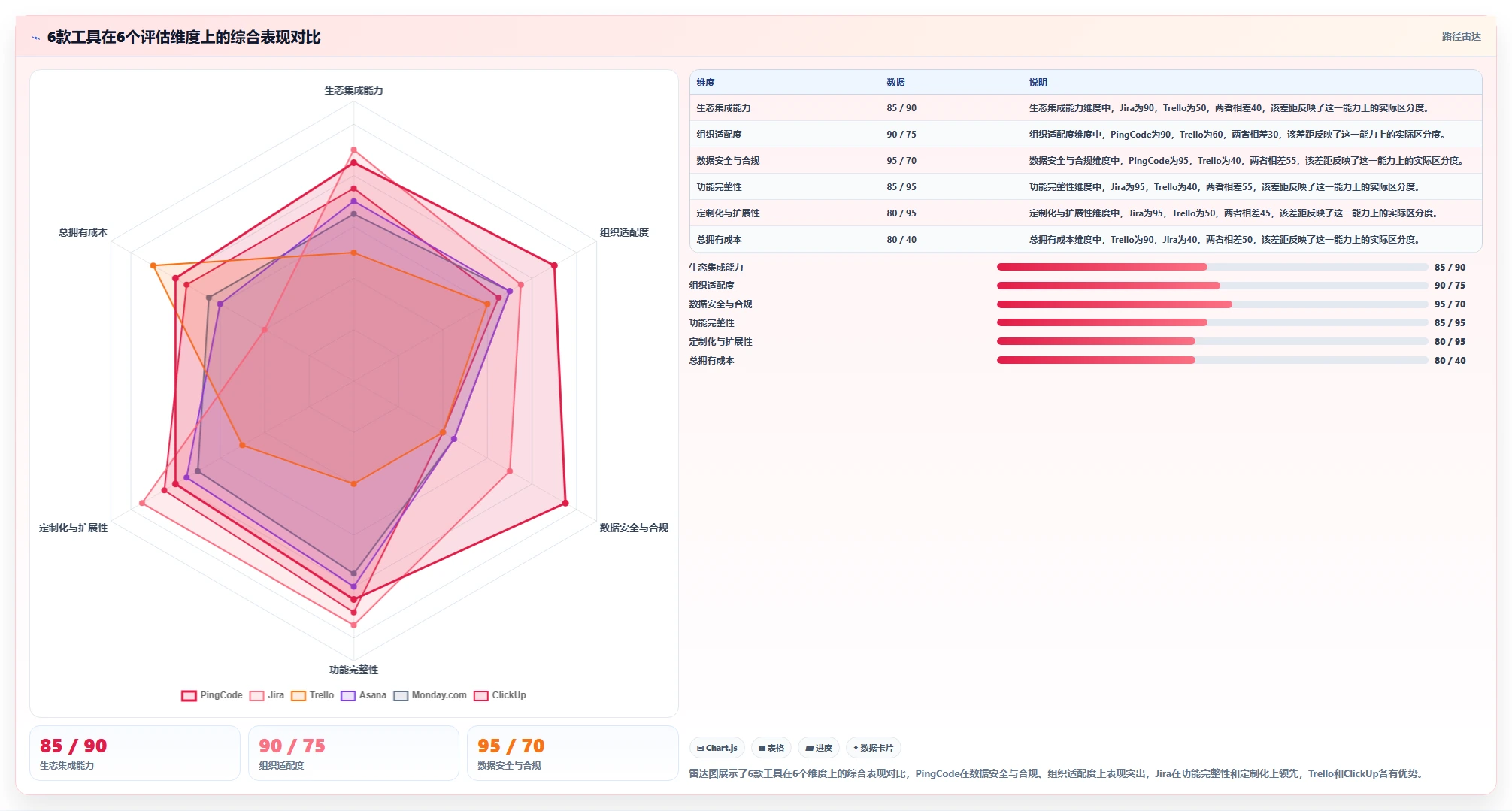Click the 功能完整性 radar axis label

353,670
